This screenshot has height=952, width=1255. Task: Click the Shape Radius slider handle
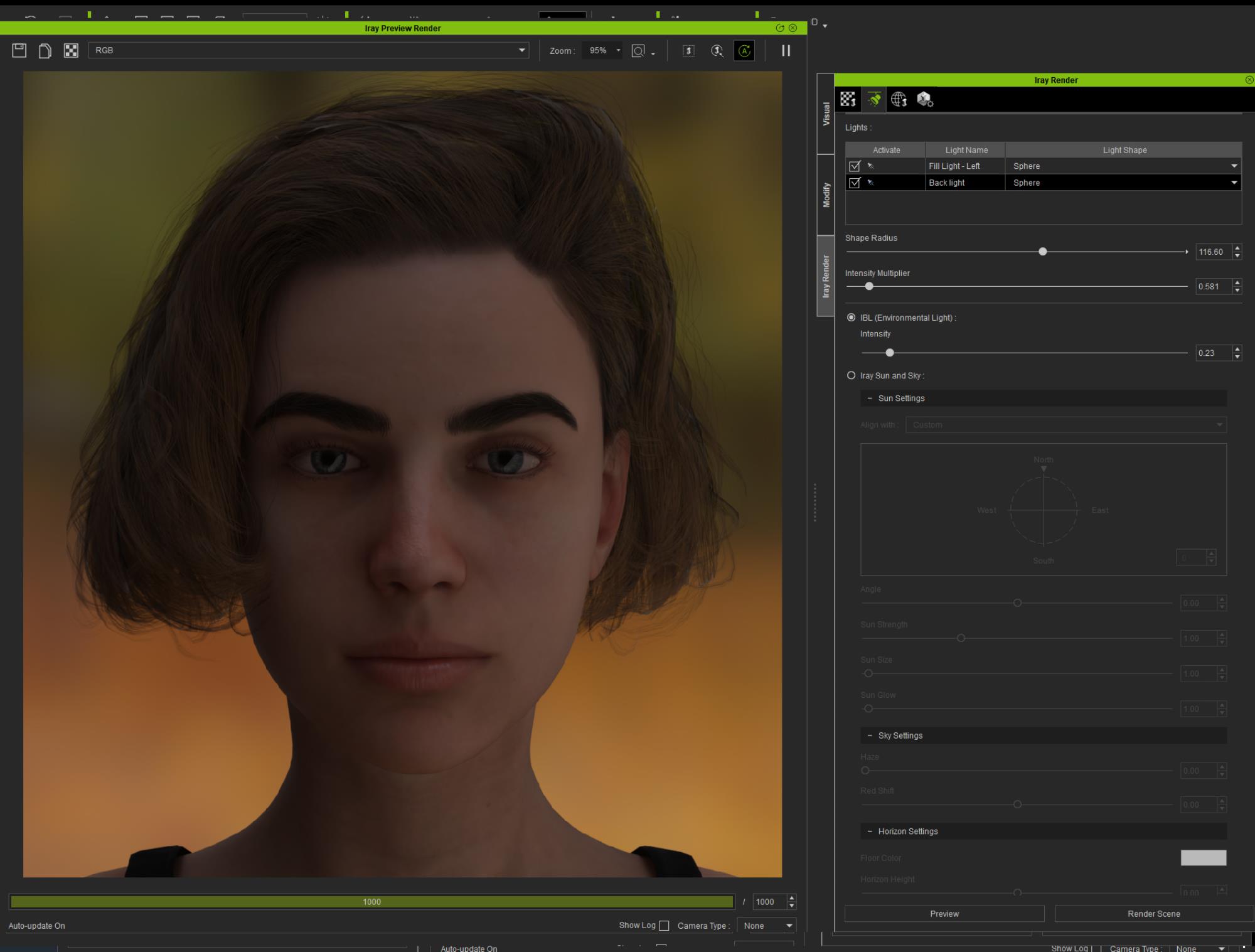[1042, 252]
